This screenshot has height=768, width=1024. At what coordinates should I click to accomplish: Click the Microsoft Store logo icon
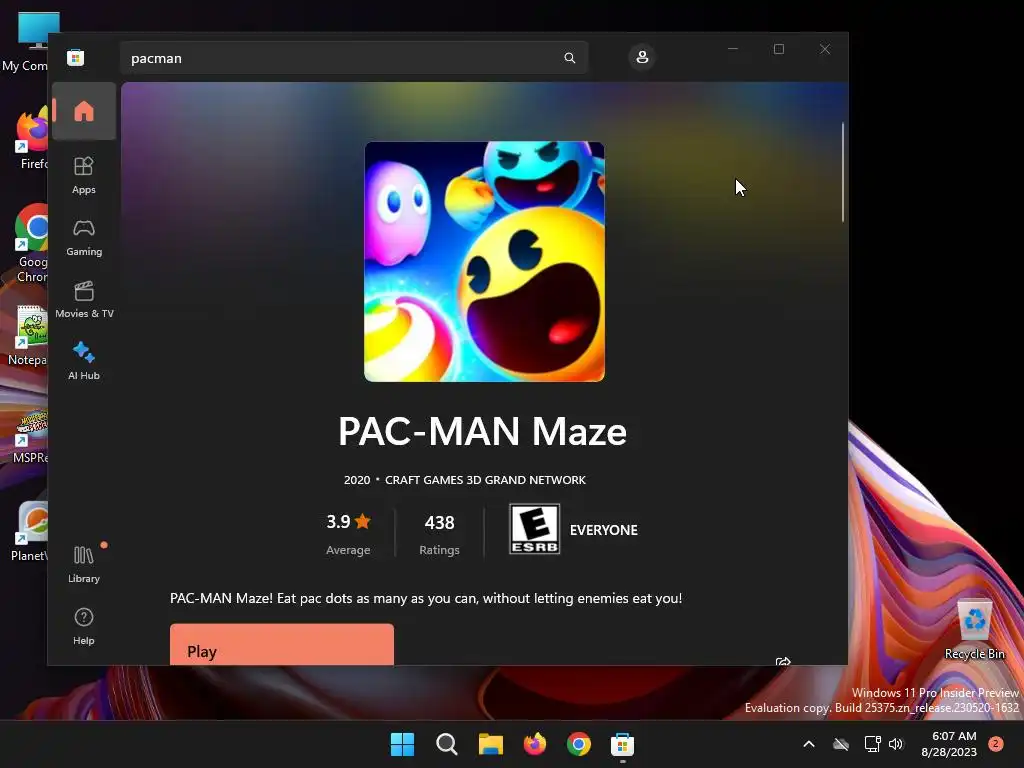[x=75, y=57]
